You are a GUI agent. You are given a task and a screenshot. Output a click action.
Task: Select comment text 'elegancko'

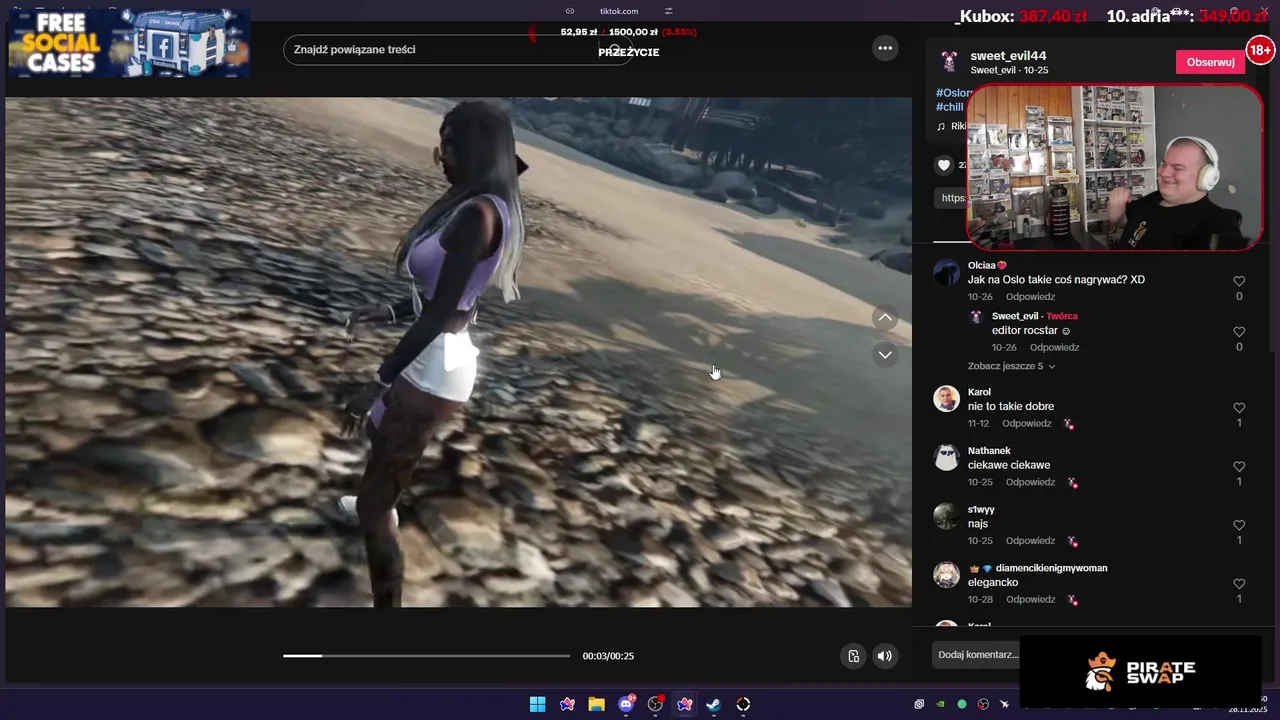click(x=993, y=582)
